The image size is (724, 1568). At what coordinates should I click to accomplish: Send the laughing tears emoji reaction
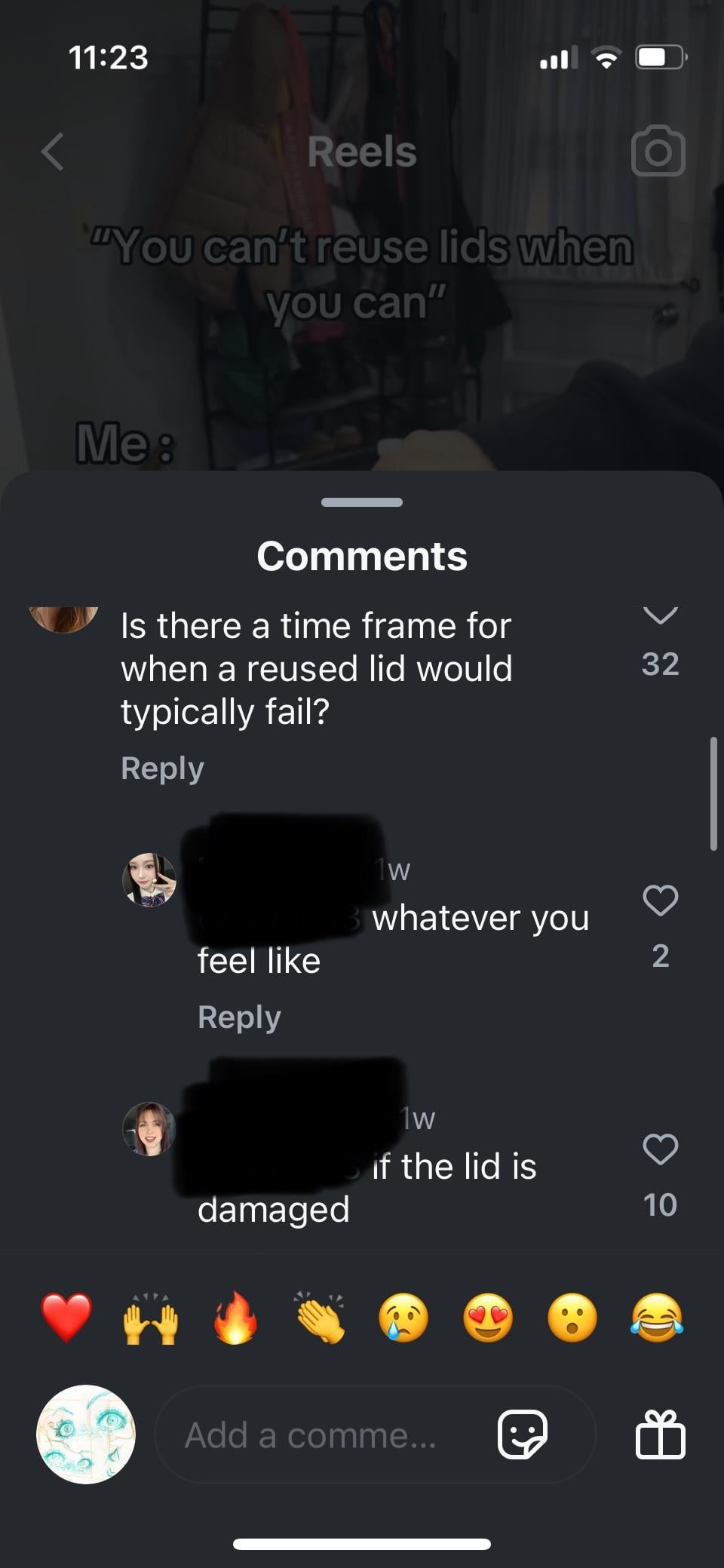pyautogui.click(x=657, y=1318)
